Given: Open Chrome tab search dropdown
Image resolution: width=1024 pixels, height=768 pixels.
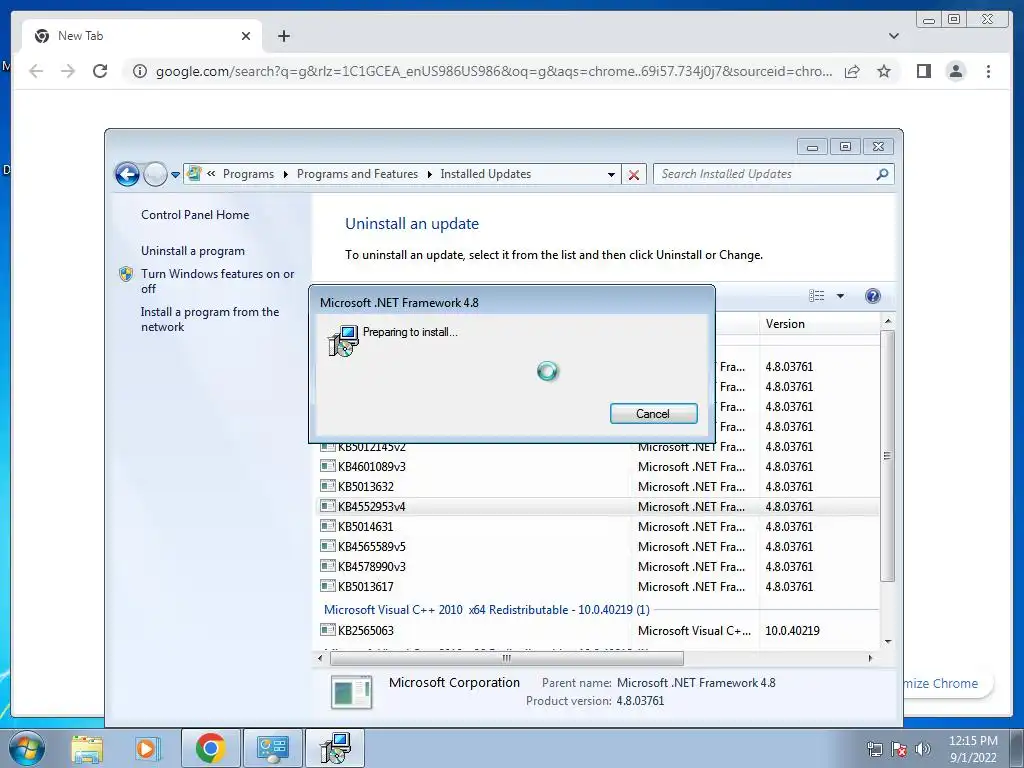Looking at the screenshot, I should click(894, 36).
